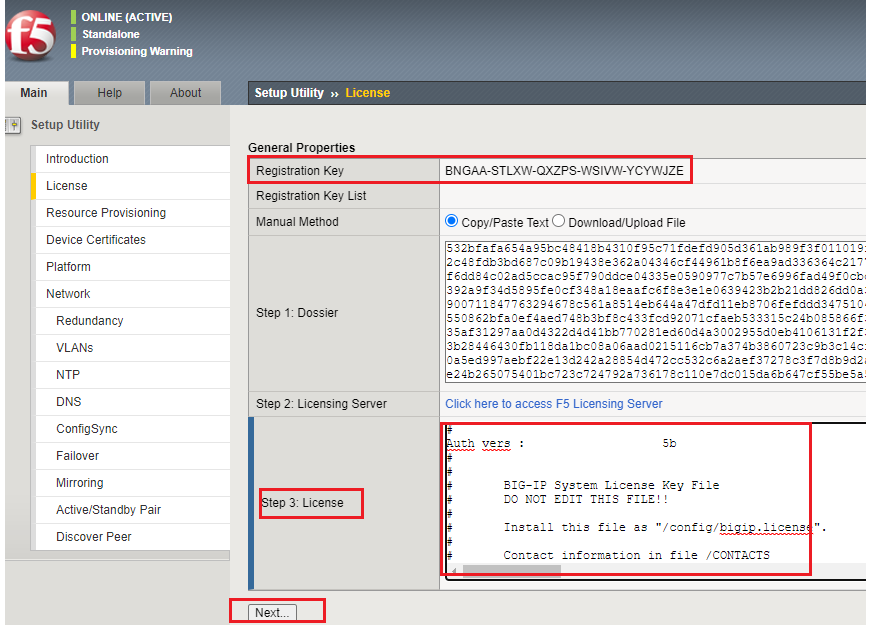Click the General Properties heading

pyautogui.click(x=301, y=147)
